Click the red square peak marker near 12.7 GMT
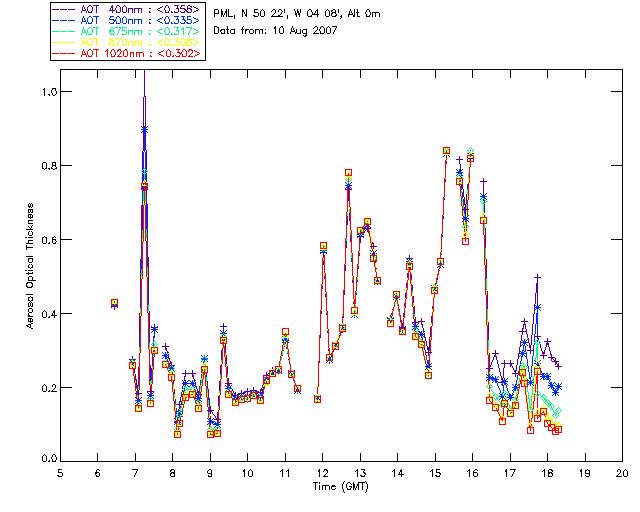The height and width of the screenshot is (512, 640). tap(348, 173)
